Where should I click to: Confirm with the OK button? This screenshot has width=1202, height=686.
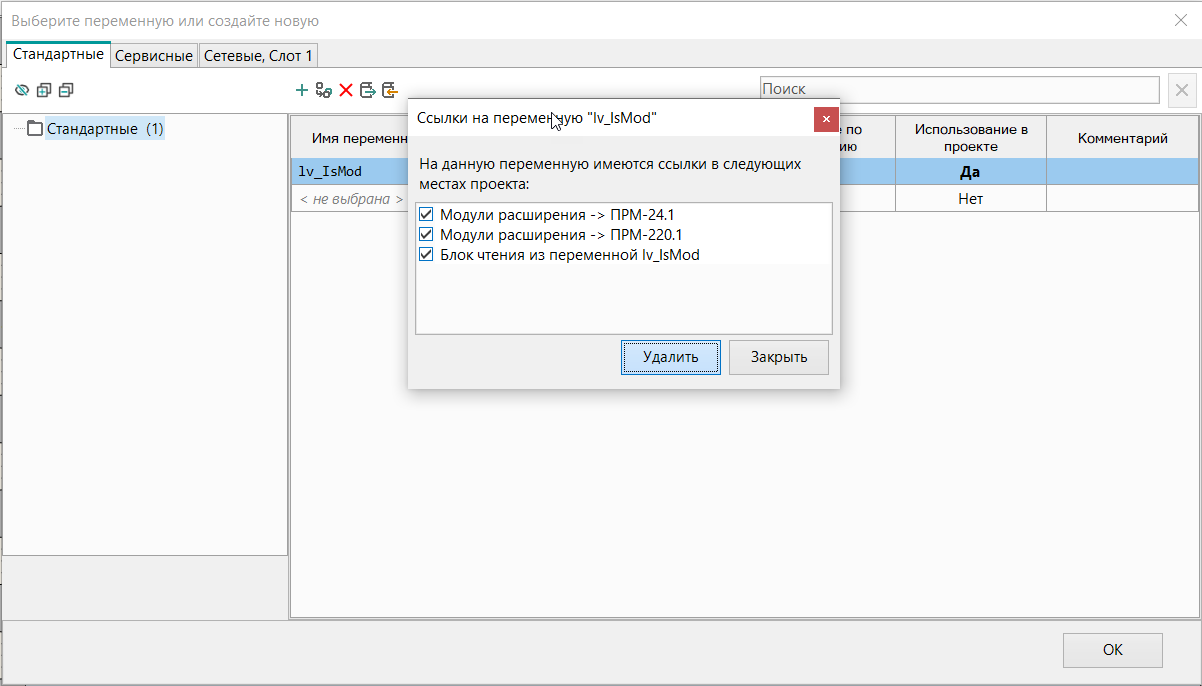(x=1112, y=650)
